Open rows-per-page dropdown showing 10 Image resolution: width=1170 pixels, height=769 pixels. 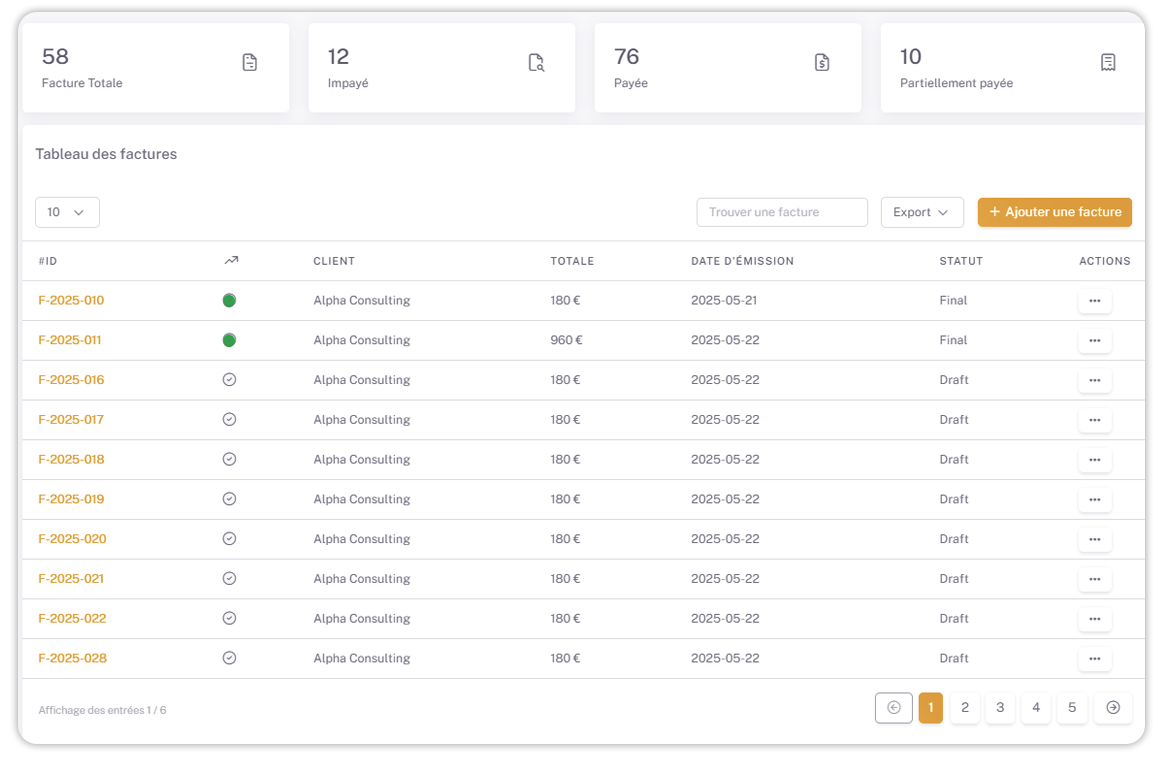(x=67, y=212)
